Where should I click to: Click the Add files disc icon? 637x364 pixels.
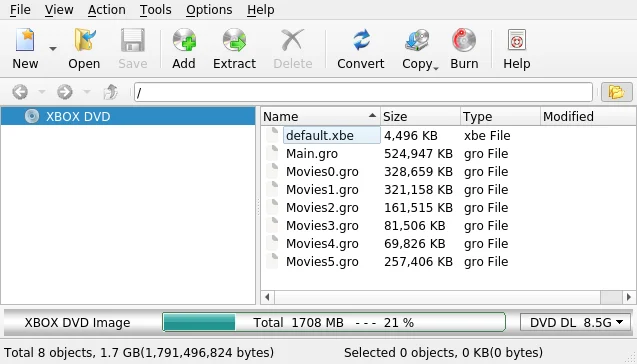pos(184,40)
